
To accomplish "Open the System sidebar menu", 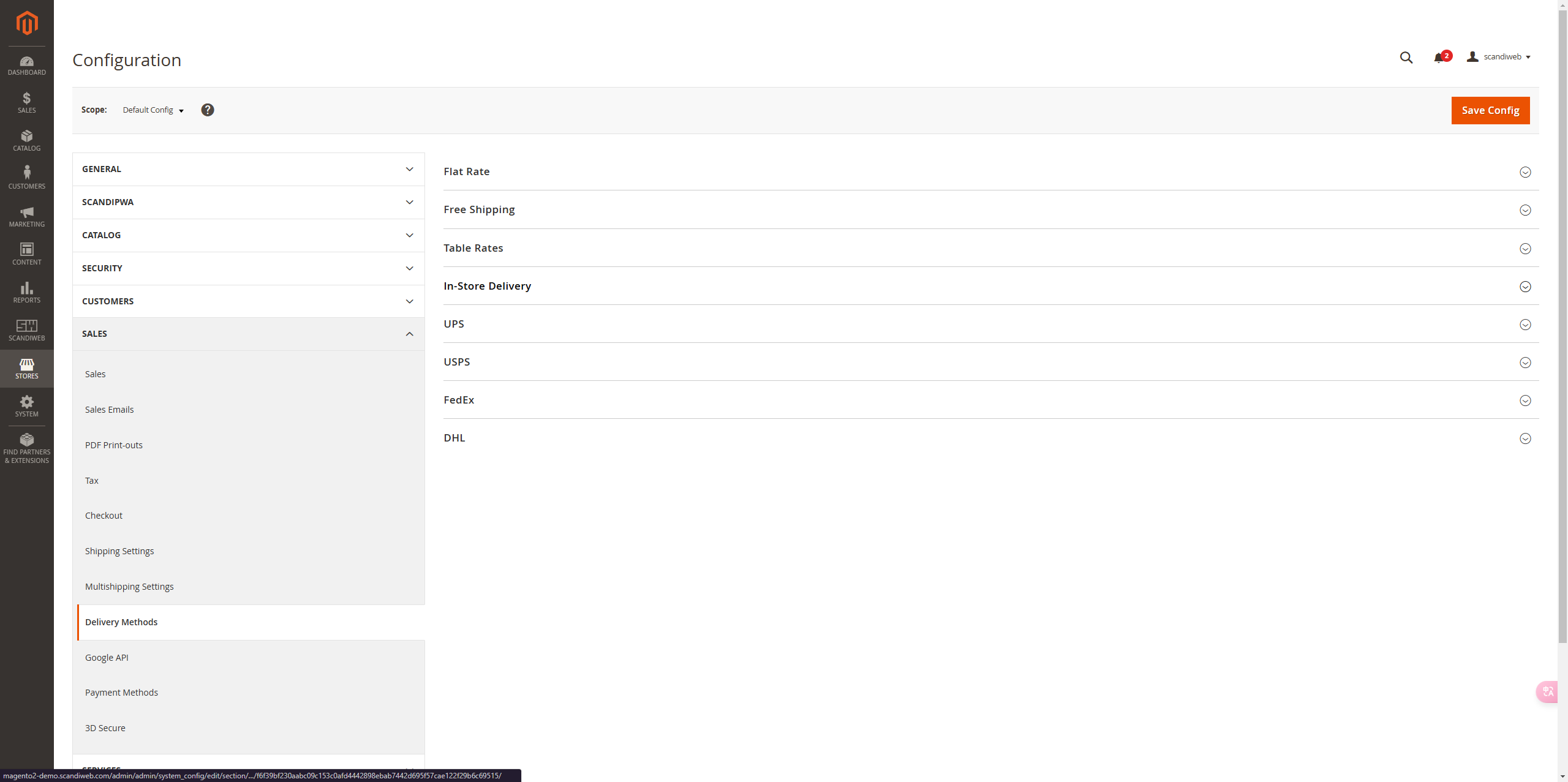I will tap(27, 406).
